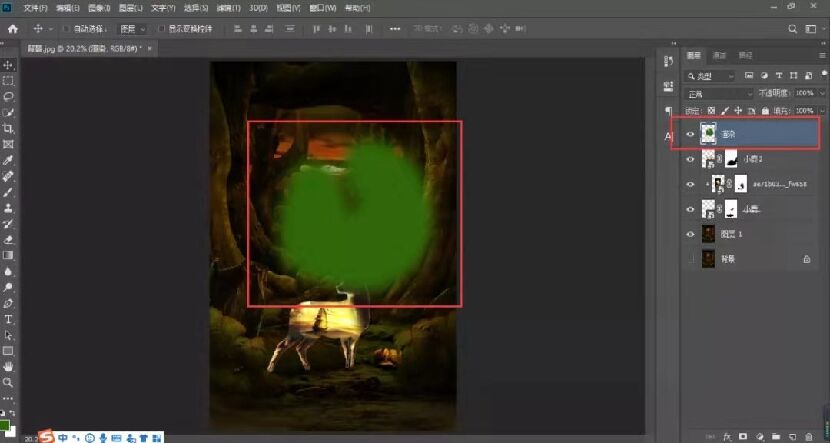This screenshot has height=443, width=830.
Task: Select the Zoom tool
Action: coord(8,382)
